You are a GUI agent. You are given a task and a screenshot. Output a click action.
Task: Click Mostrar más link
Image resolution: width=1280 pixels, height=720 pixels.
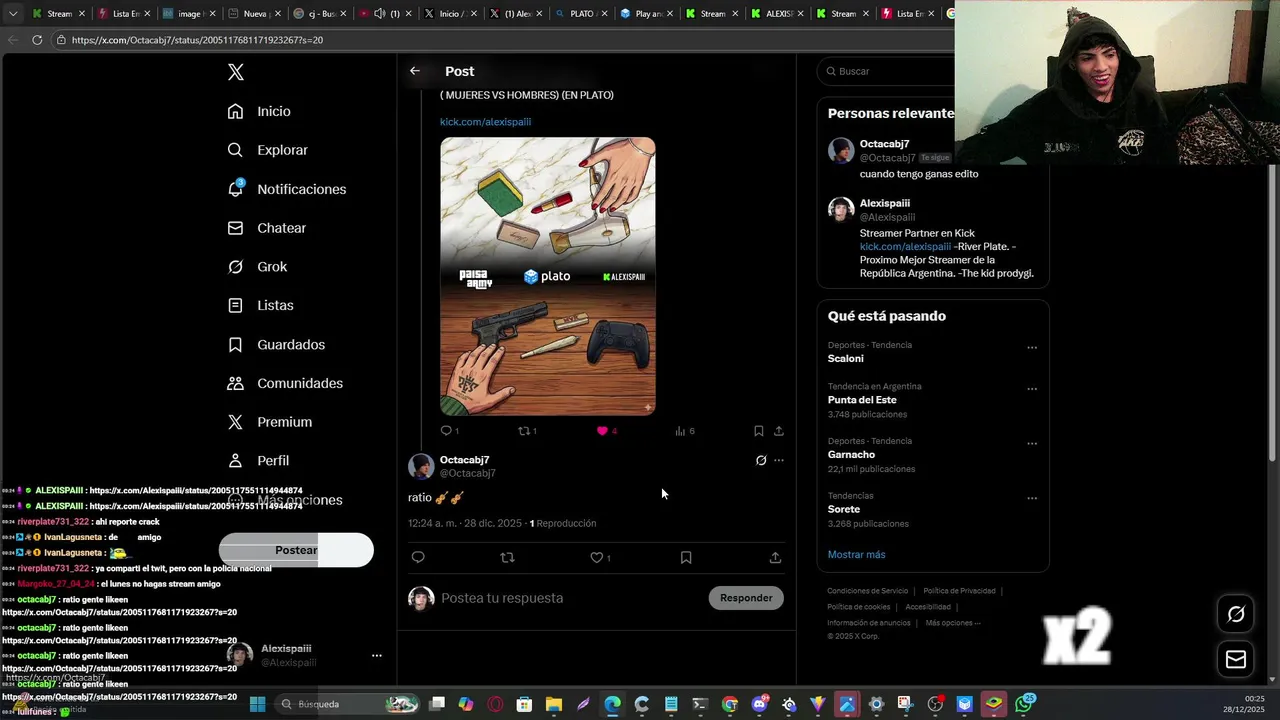[856, 555]
